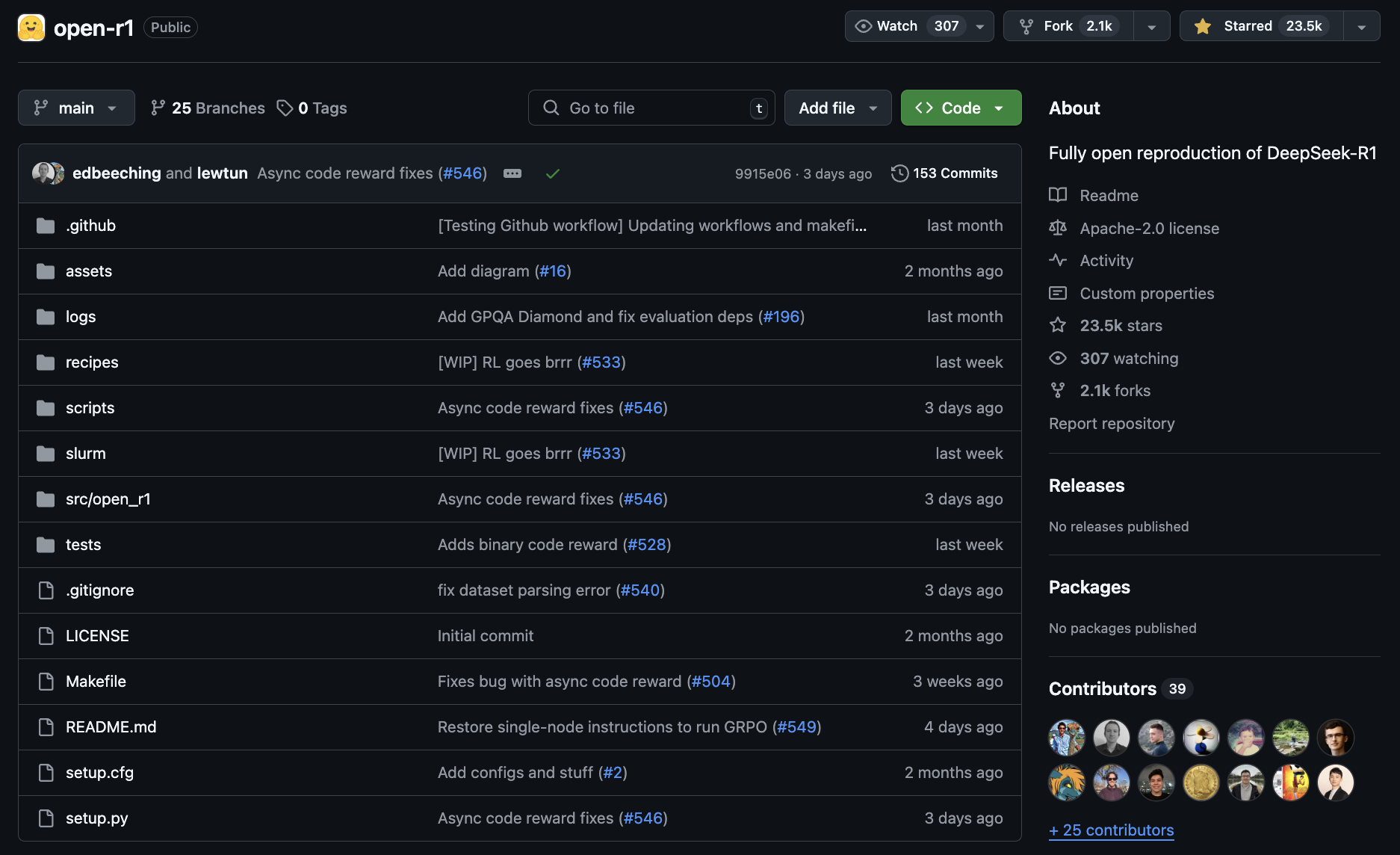Screen dimensions: 1400x855
Task: Open the recipes folder
Action: 92,362
